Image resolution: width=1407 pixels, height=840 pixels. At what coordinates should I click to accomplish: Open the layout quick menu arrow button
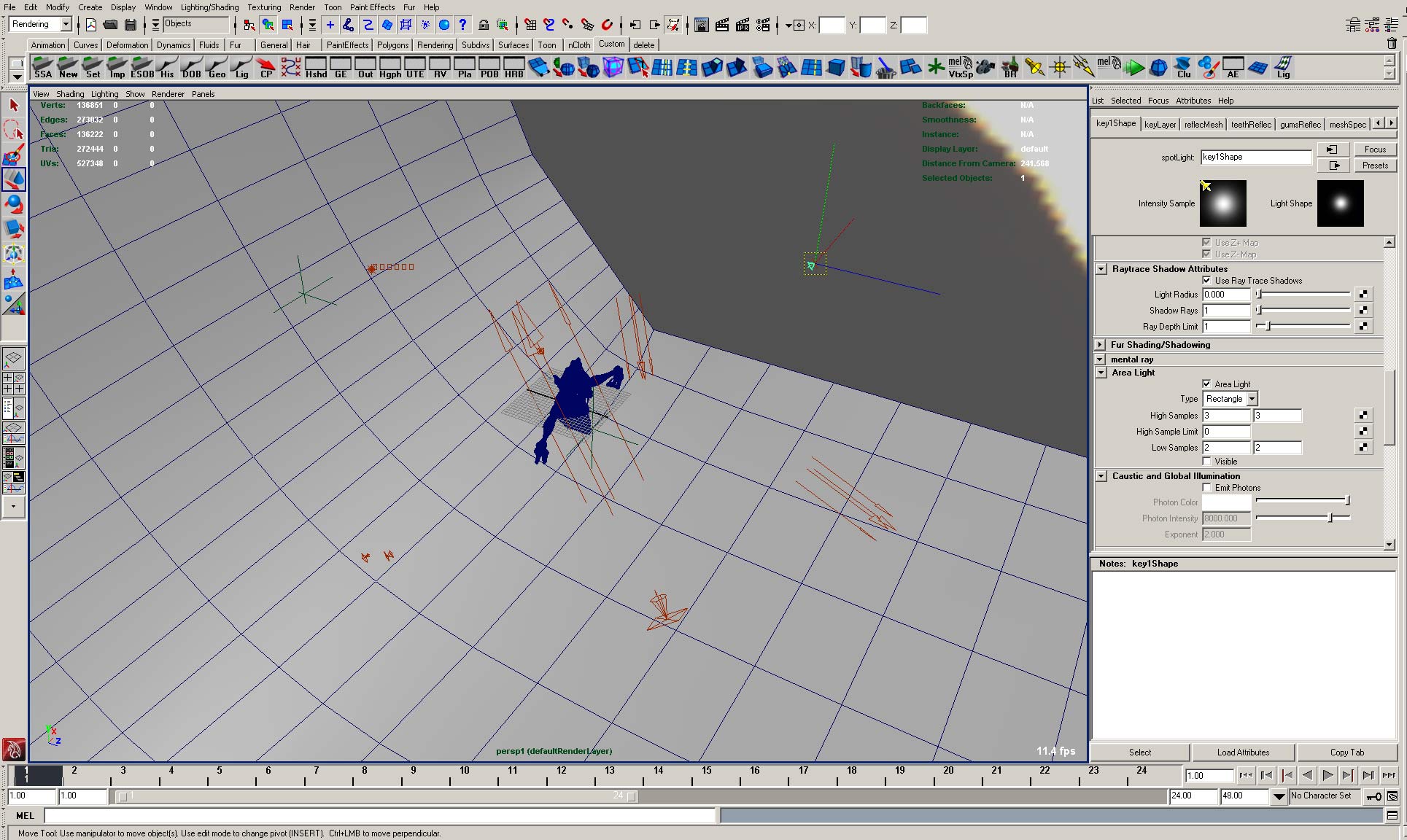coord(14,506)
